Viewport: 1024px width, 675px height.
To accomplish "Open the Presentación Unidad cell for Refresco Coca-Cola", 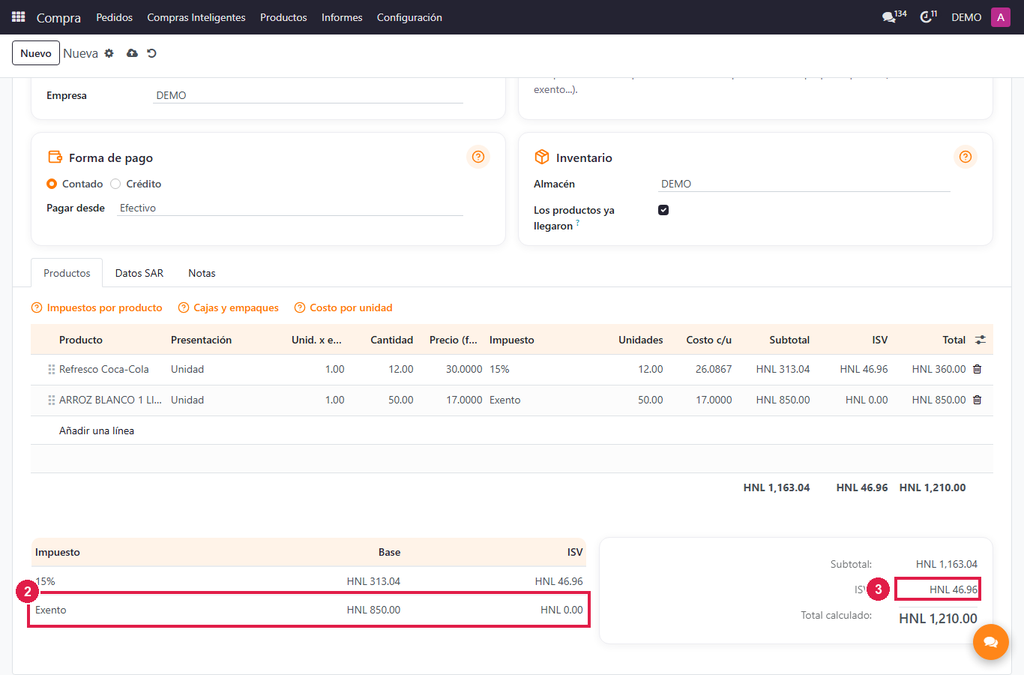I will [x=225, y=369].
